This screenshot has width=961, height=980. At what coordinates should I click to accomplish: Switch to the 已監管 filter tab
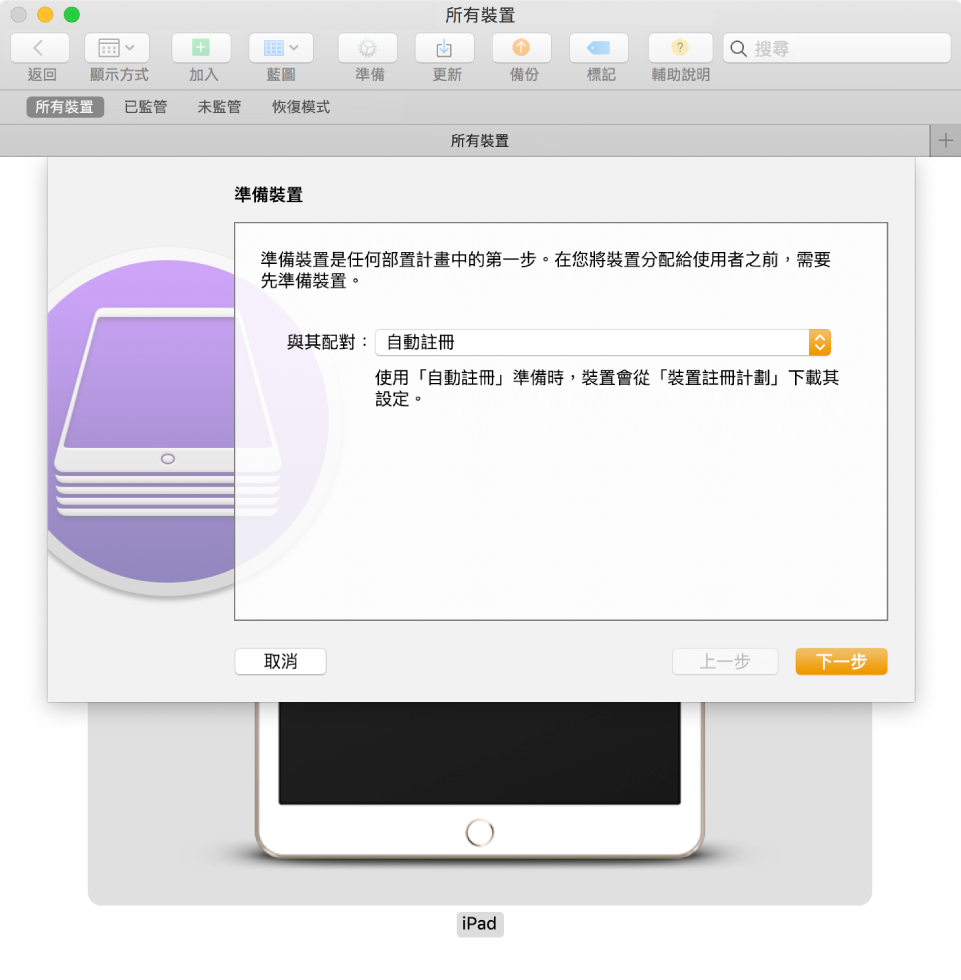(146, 107)
